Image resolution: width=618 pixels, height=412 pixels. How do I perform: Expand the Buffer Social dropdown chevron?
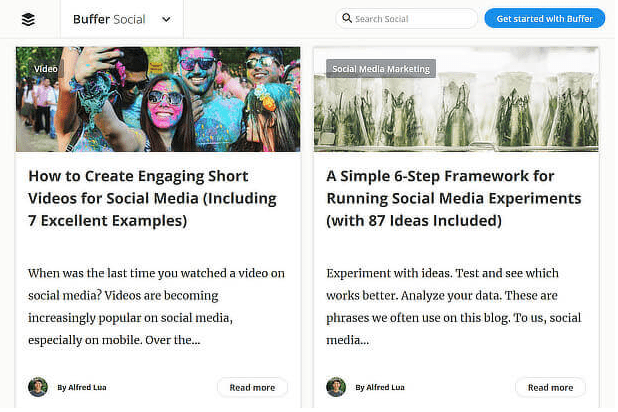point(166,19)
